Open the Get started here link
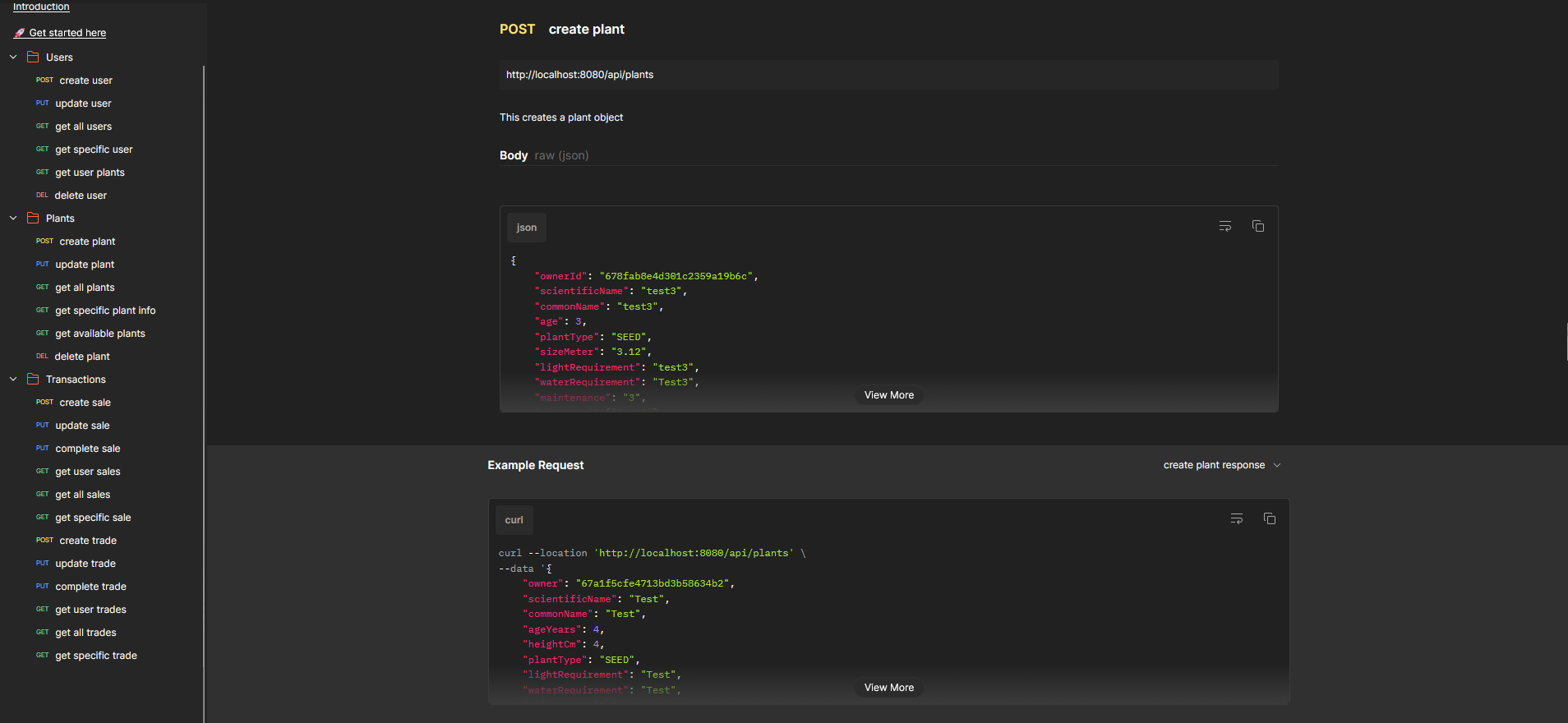Image resolution: width=1568 pixels, height=723 pixels. click(67, 33)
